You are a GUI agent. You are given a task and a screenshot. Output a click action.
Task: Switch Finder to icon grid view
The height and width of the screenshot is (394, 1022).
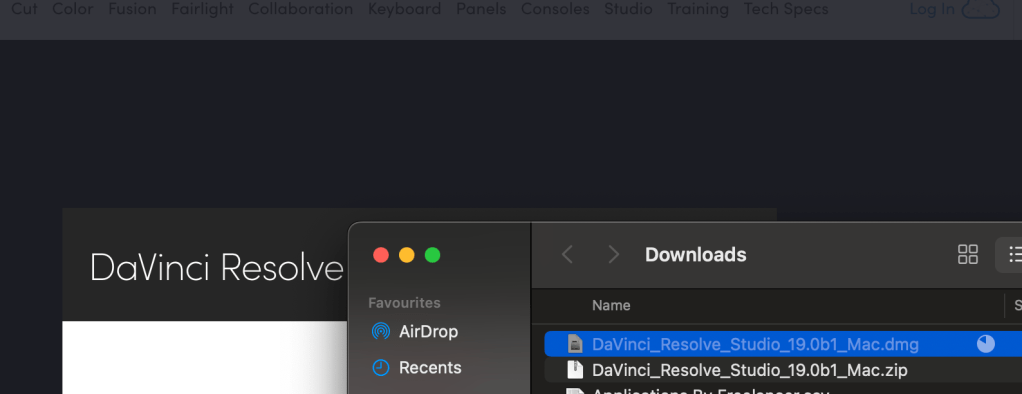click(x=968, y=254)
